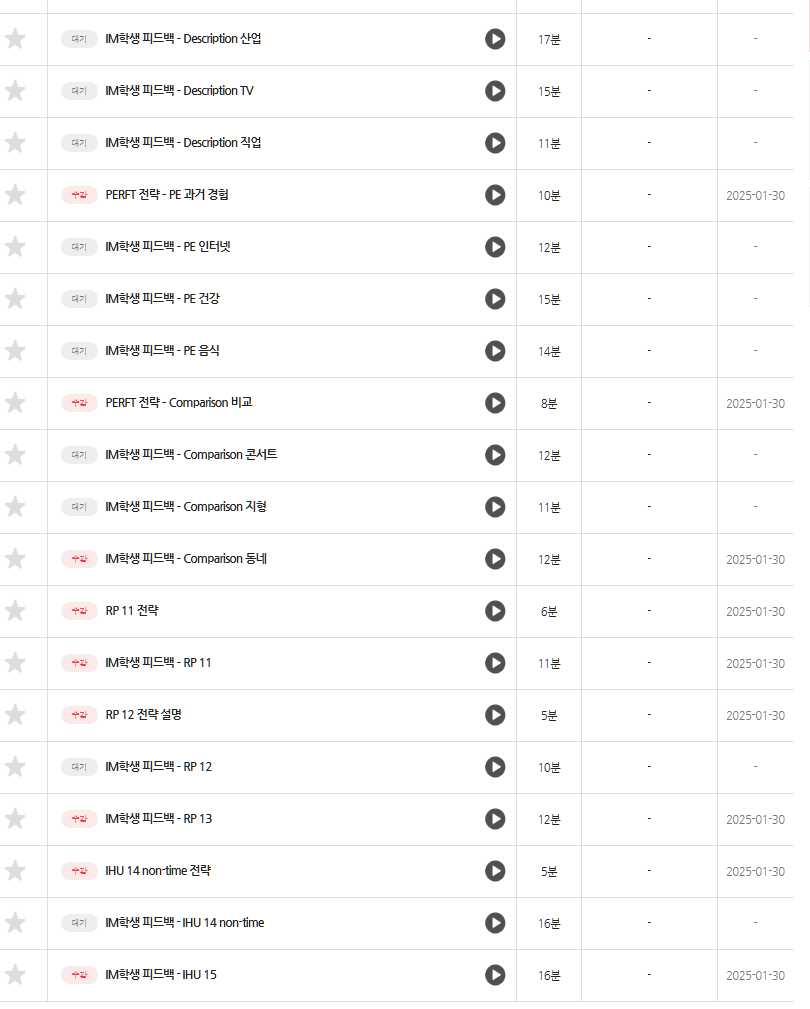Play the RP 12 전략 설명 lecture
This screenshot has height=1009, width=810.
click(x=495, y=715)
